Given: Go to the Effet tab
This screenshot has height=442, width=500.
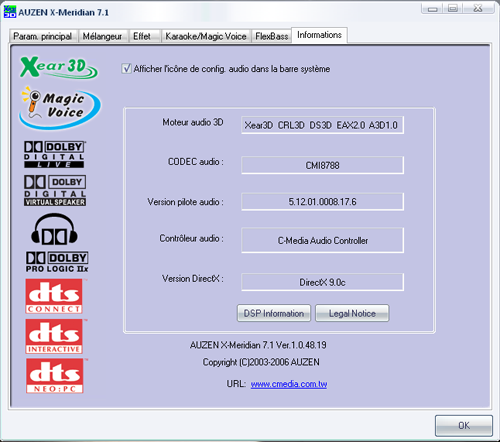Looking at the screenshot, I should coord(142,36).
